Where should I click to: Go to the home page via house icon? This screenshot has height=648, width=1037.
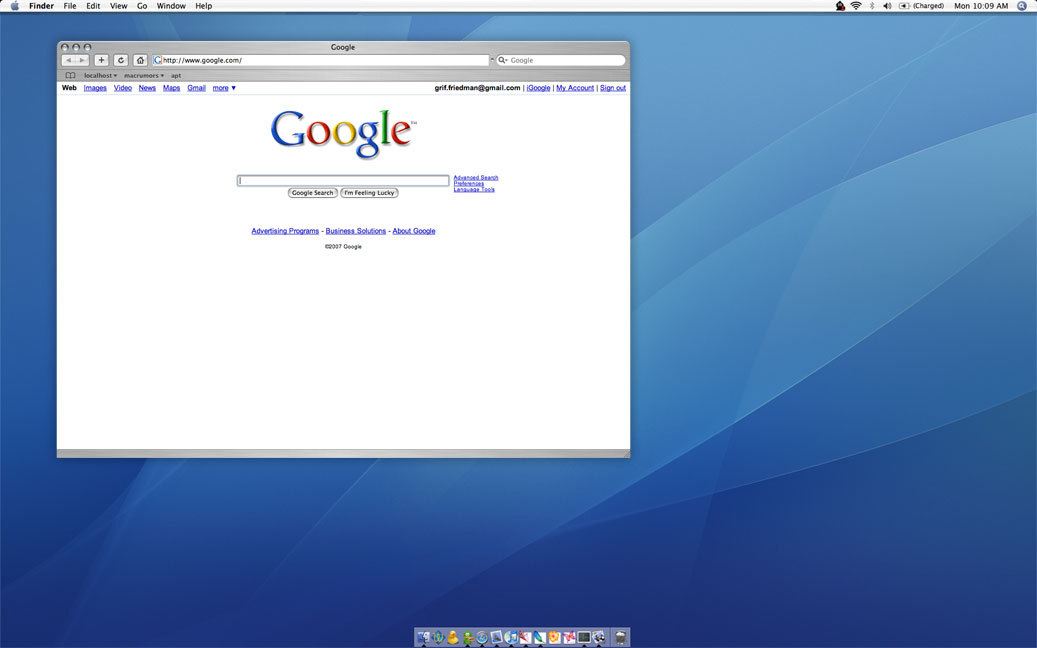(x=140, y=60)
